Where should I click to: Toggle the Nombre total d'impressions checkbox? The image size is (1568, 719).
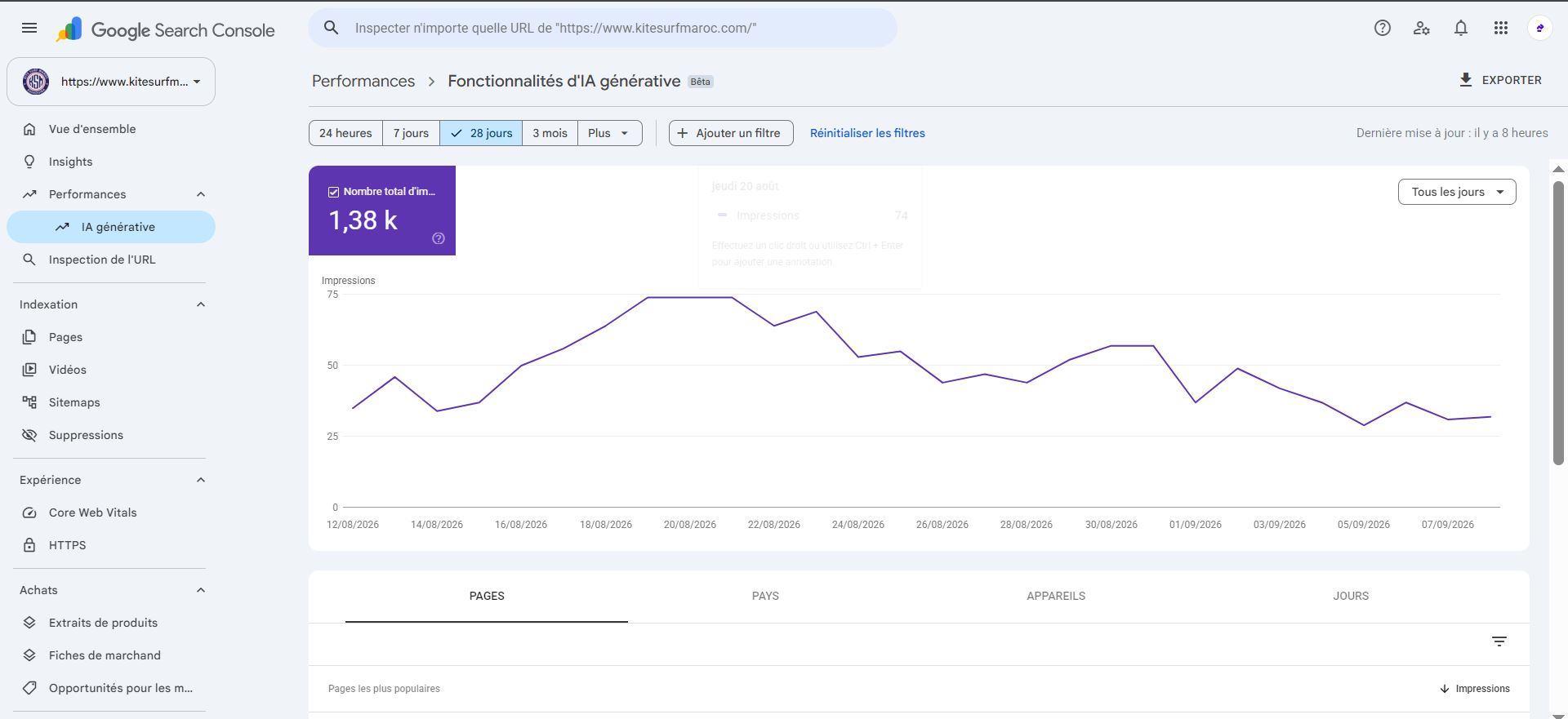coord(333,192)
